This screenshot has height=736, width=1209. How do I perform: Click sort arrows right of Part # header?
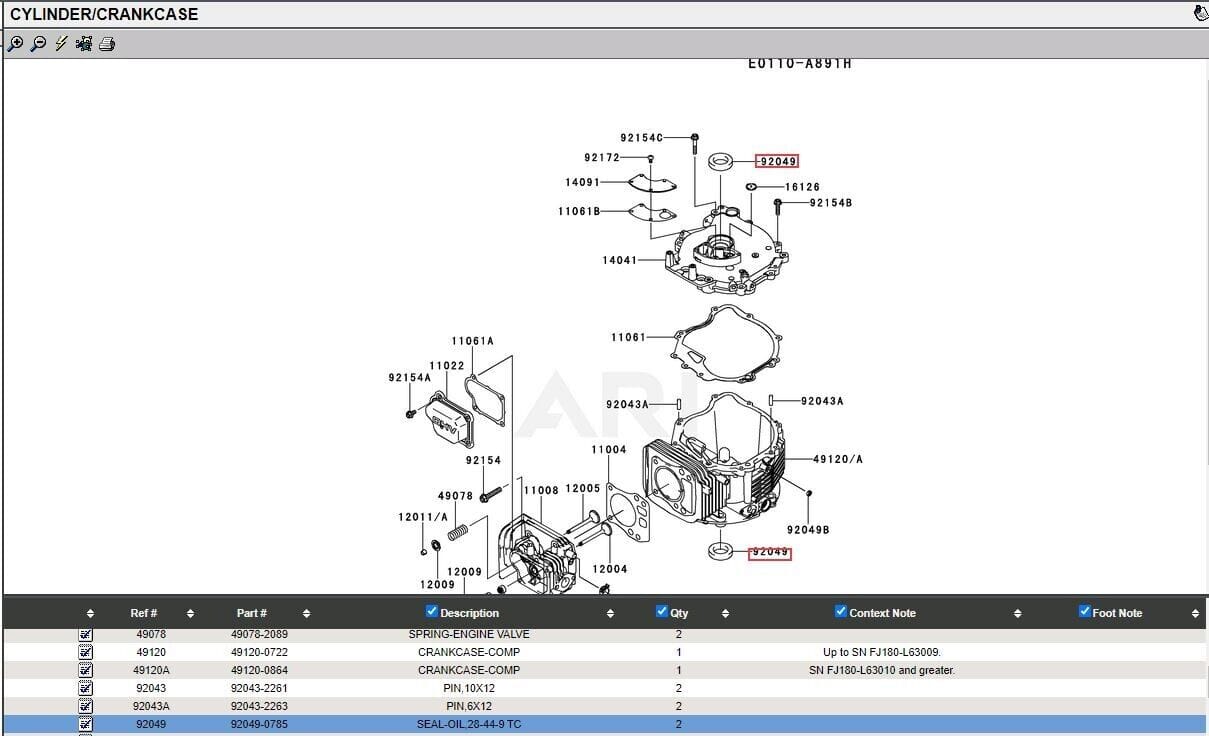306,614
